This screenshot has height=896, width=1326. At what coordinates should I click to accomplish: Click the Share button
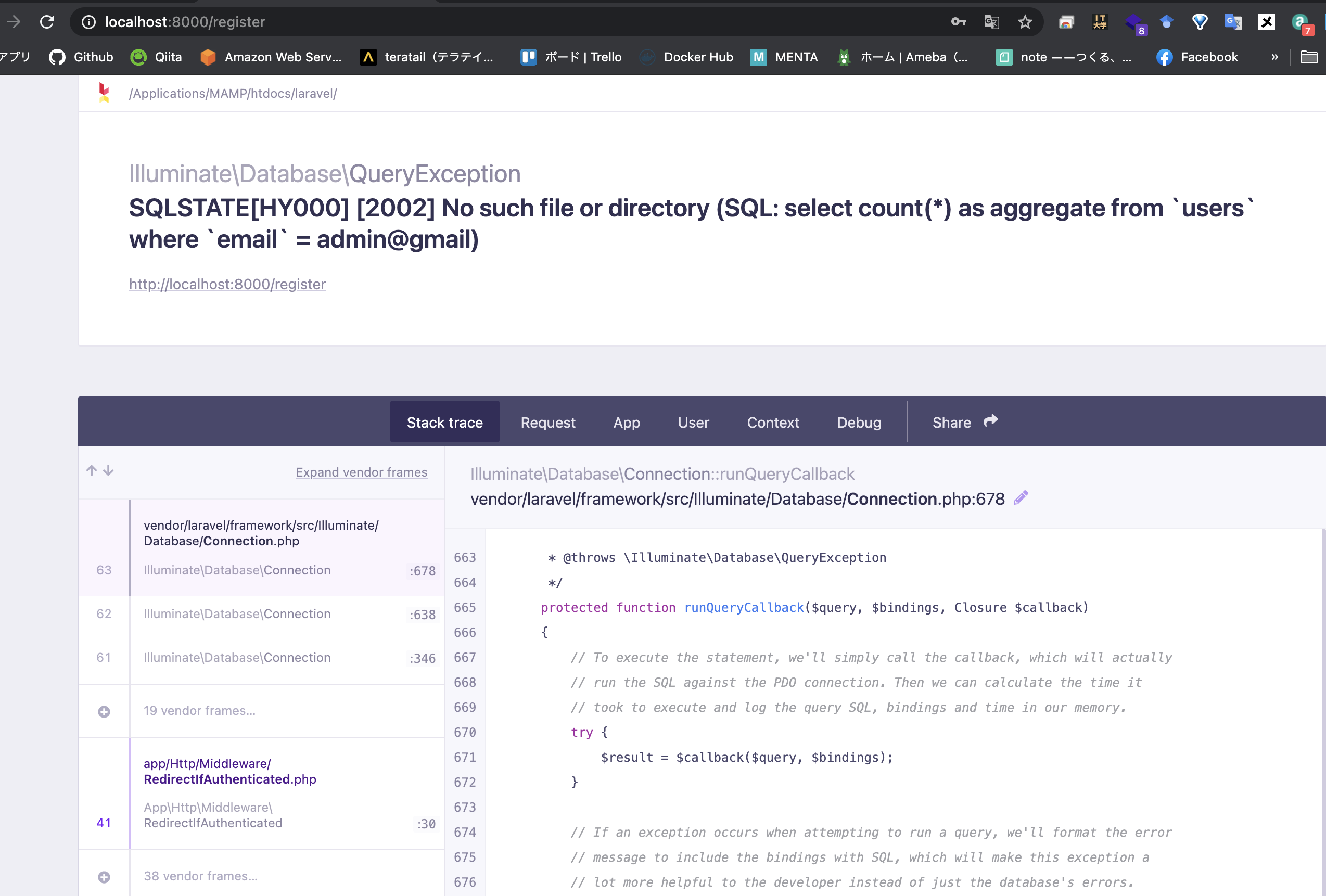point(965,422)
